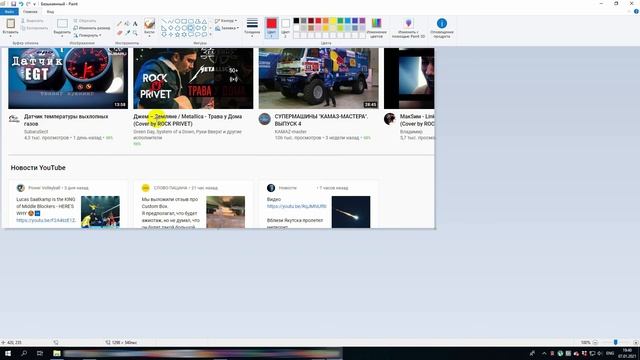The width and height of the screenshot is (640, 360).
Task: Choose the Five-point star shape
Action: click(x=178, y=35)
